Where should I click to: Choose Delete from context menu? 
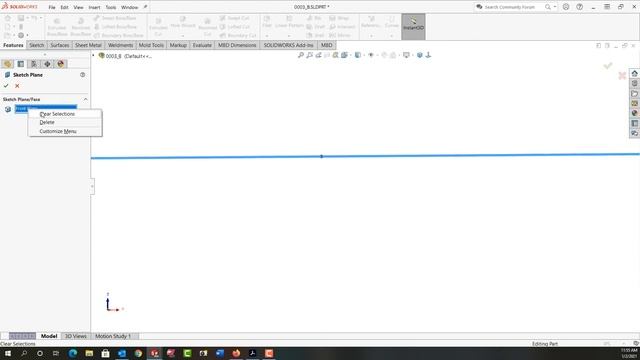47,122
